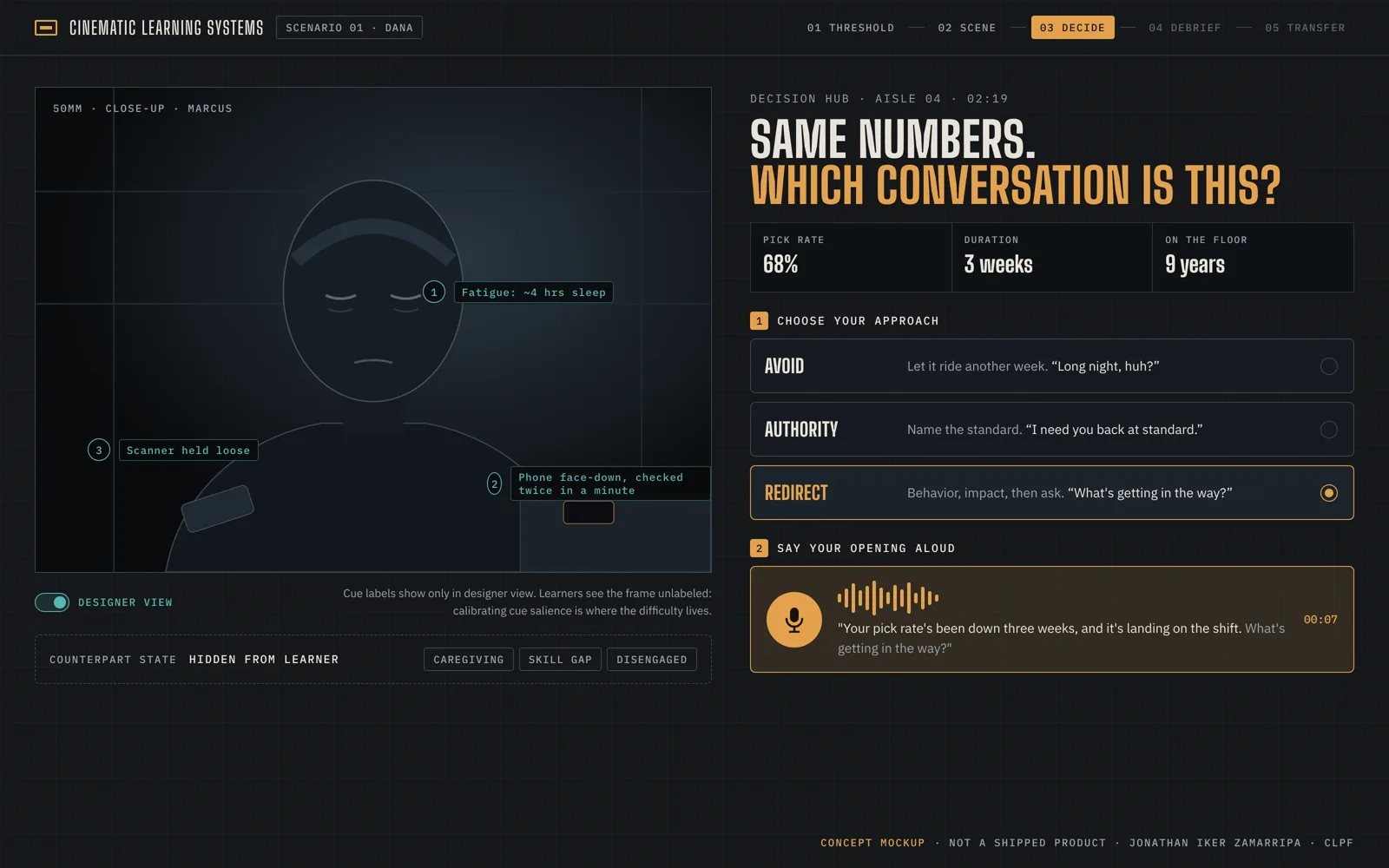The height and width of the screenshot is (868, 1389).
Task: Click the 50MM Close-Up Marcus caption
Action: click(x=142, y=108)
